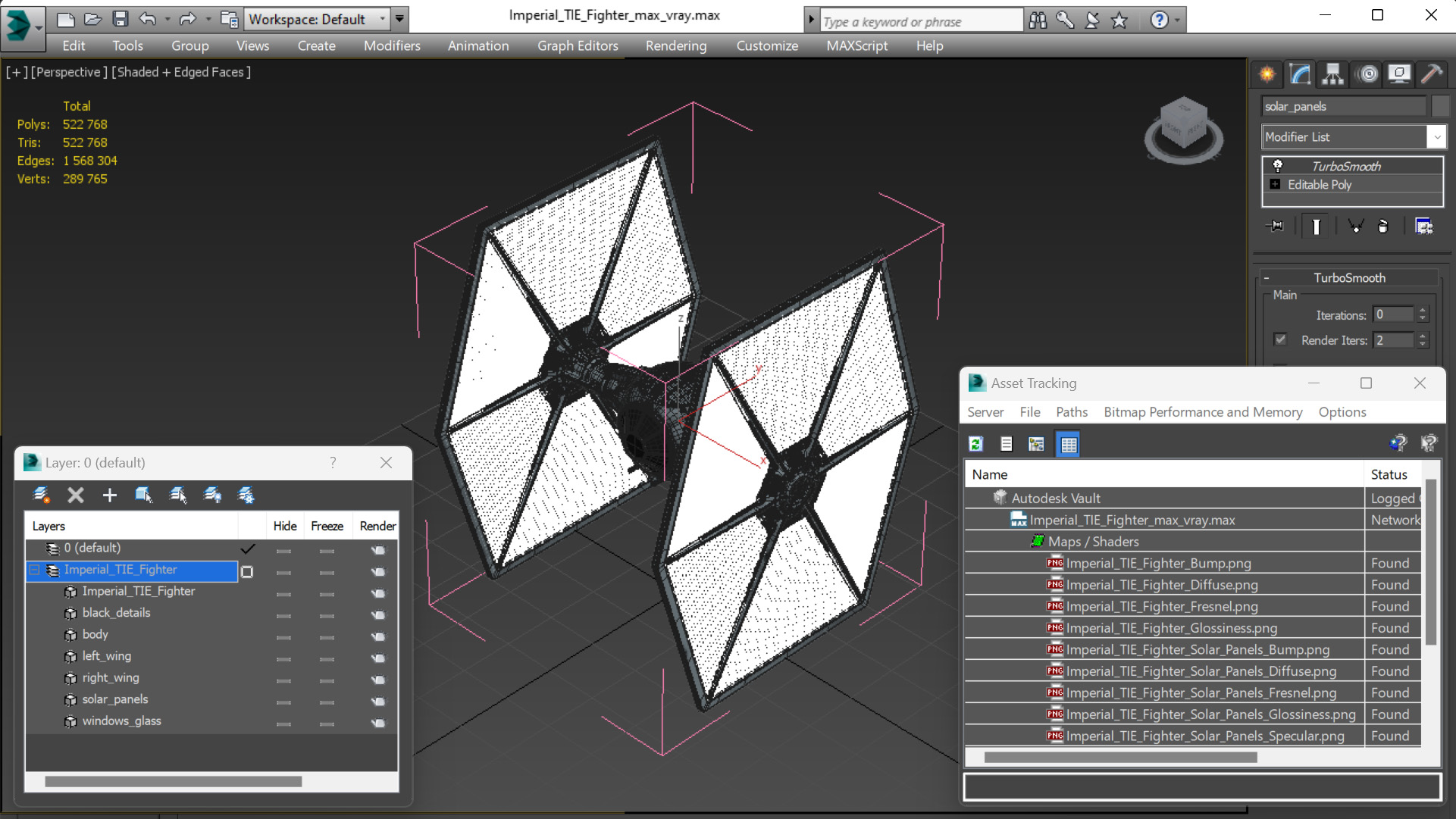Click the New Scene file icon

(x=66, y=19)
